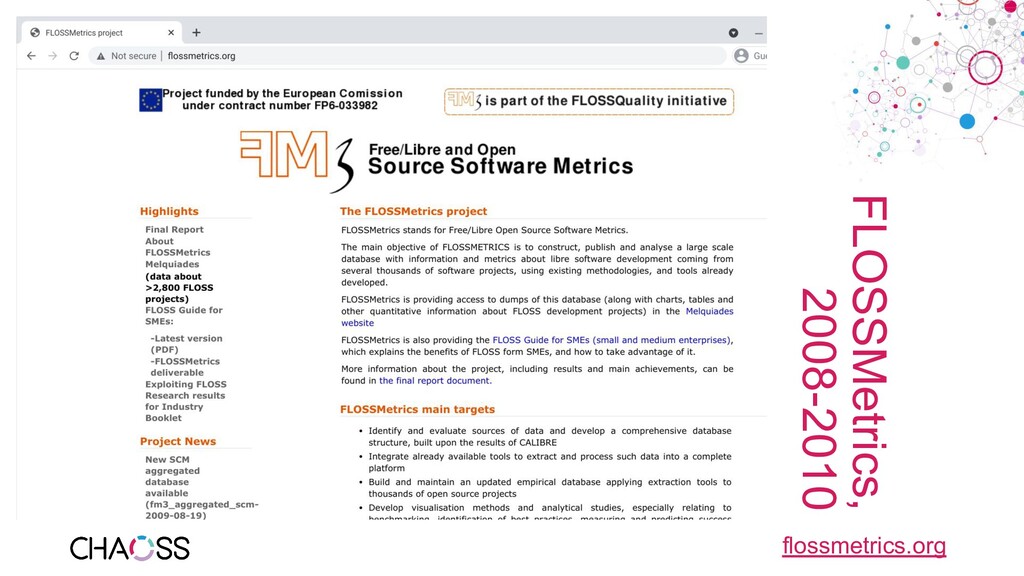Reload the flossmetrics.org page

tap(74, 56)
